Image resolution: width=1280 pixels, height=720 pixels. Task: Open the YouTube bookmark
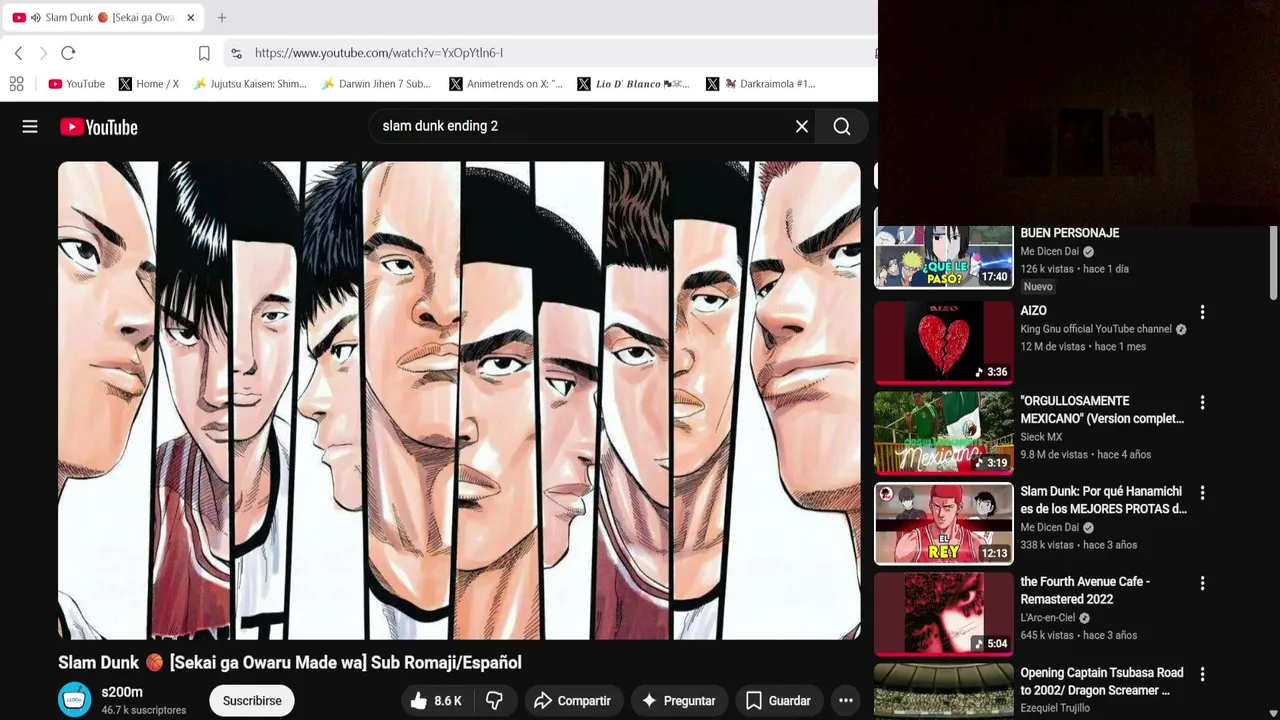pos(77,84)
